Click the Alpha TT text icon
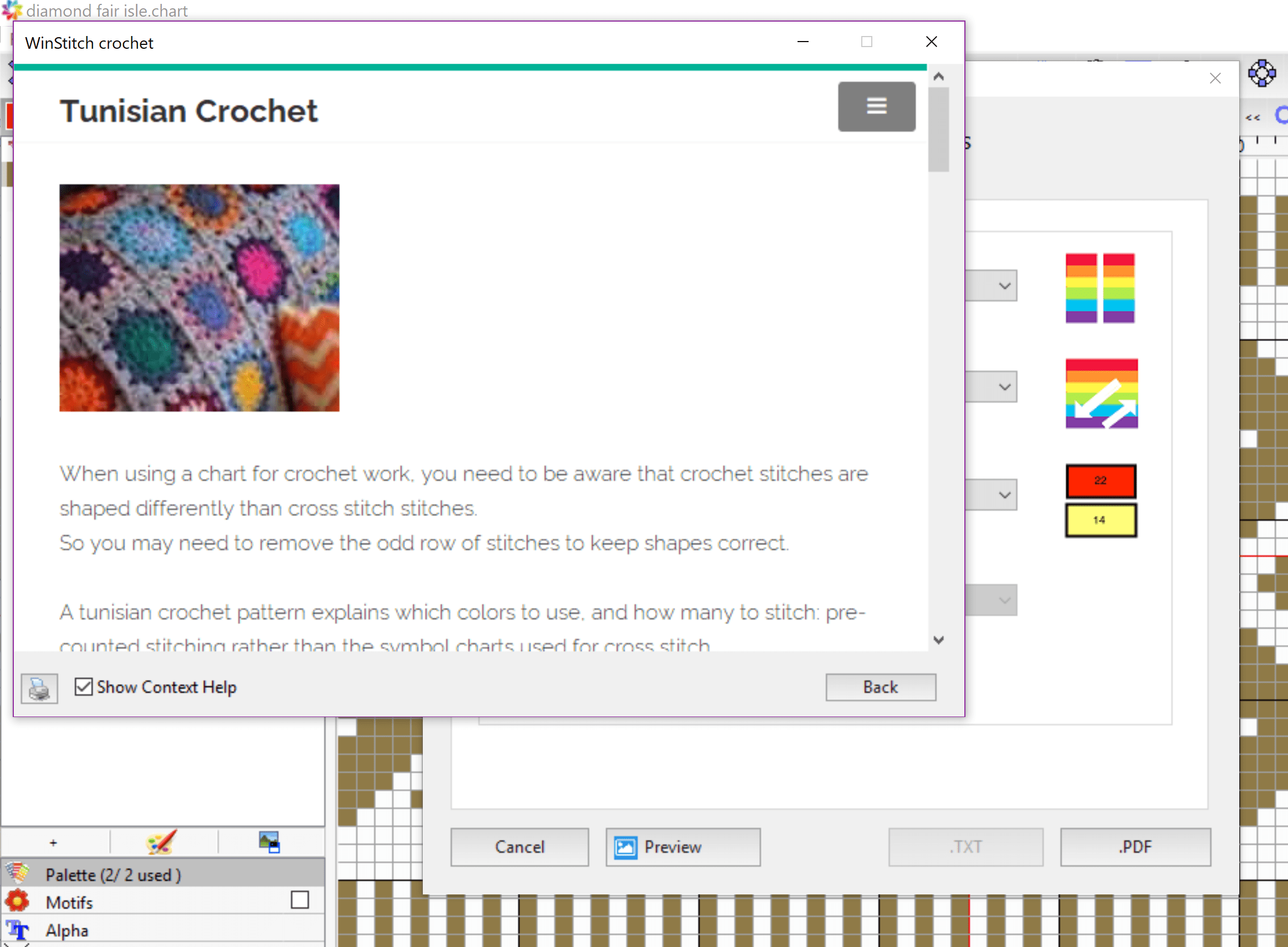This screenshot has height=947, width=1288. (17, 930)
